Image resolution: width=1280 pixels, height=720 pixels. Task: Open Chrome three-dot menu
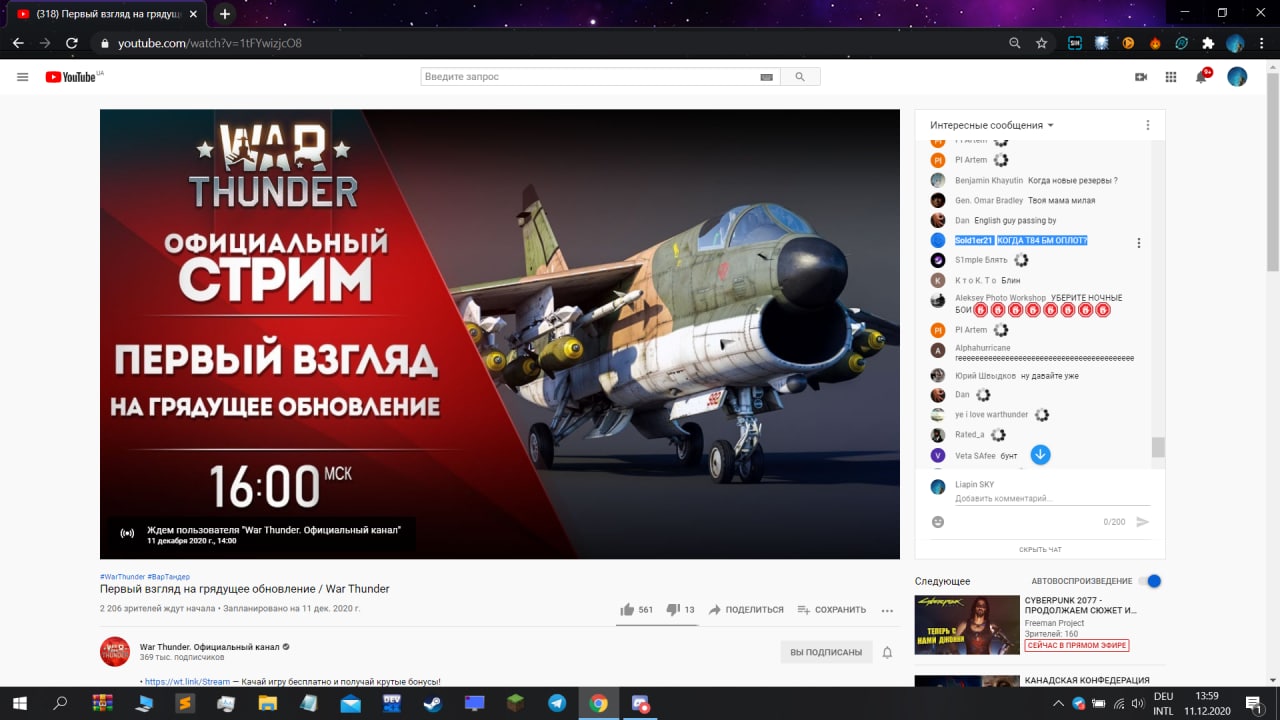[1261, 43]
